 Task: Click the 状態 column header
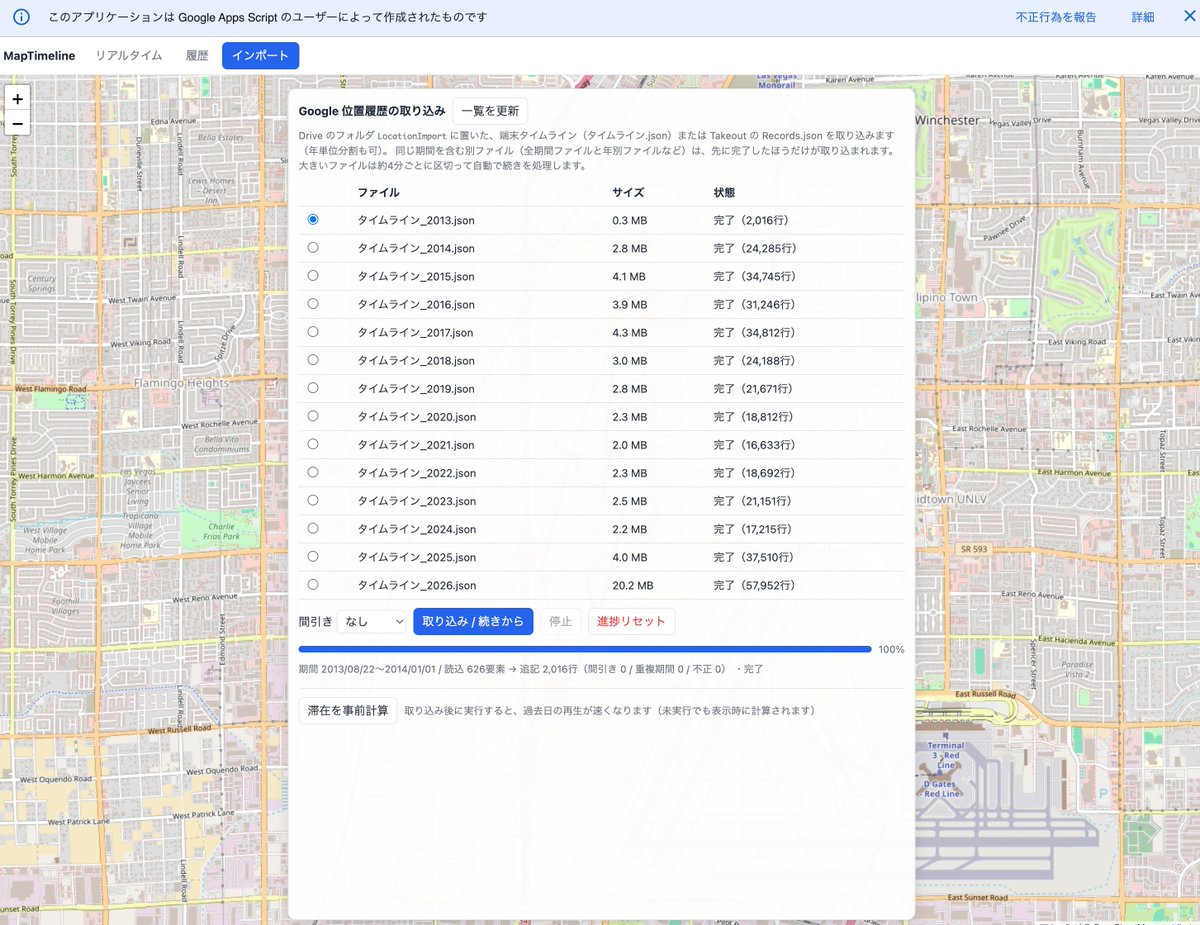point(724,192)
